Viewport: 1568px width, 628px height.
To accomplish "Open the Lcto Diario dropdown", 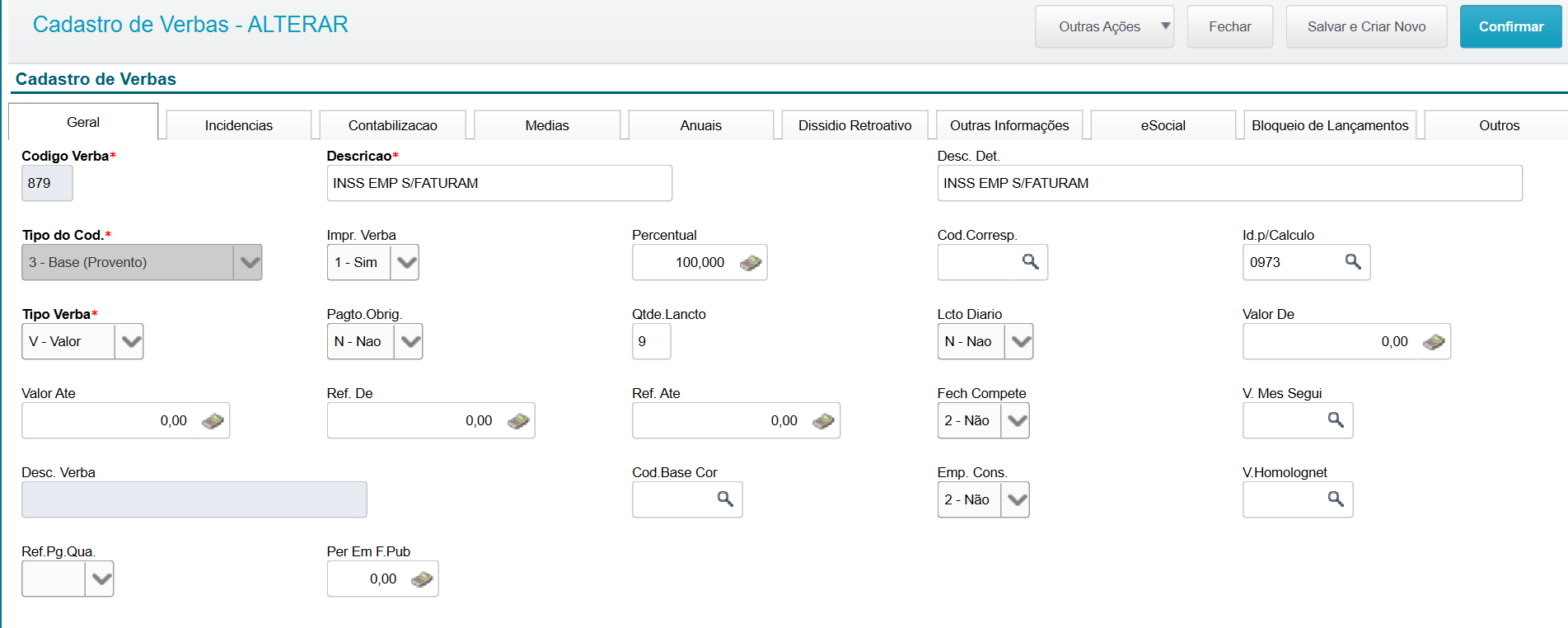I will [x=1020, y=342].
